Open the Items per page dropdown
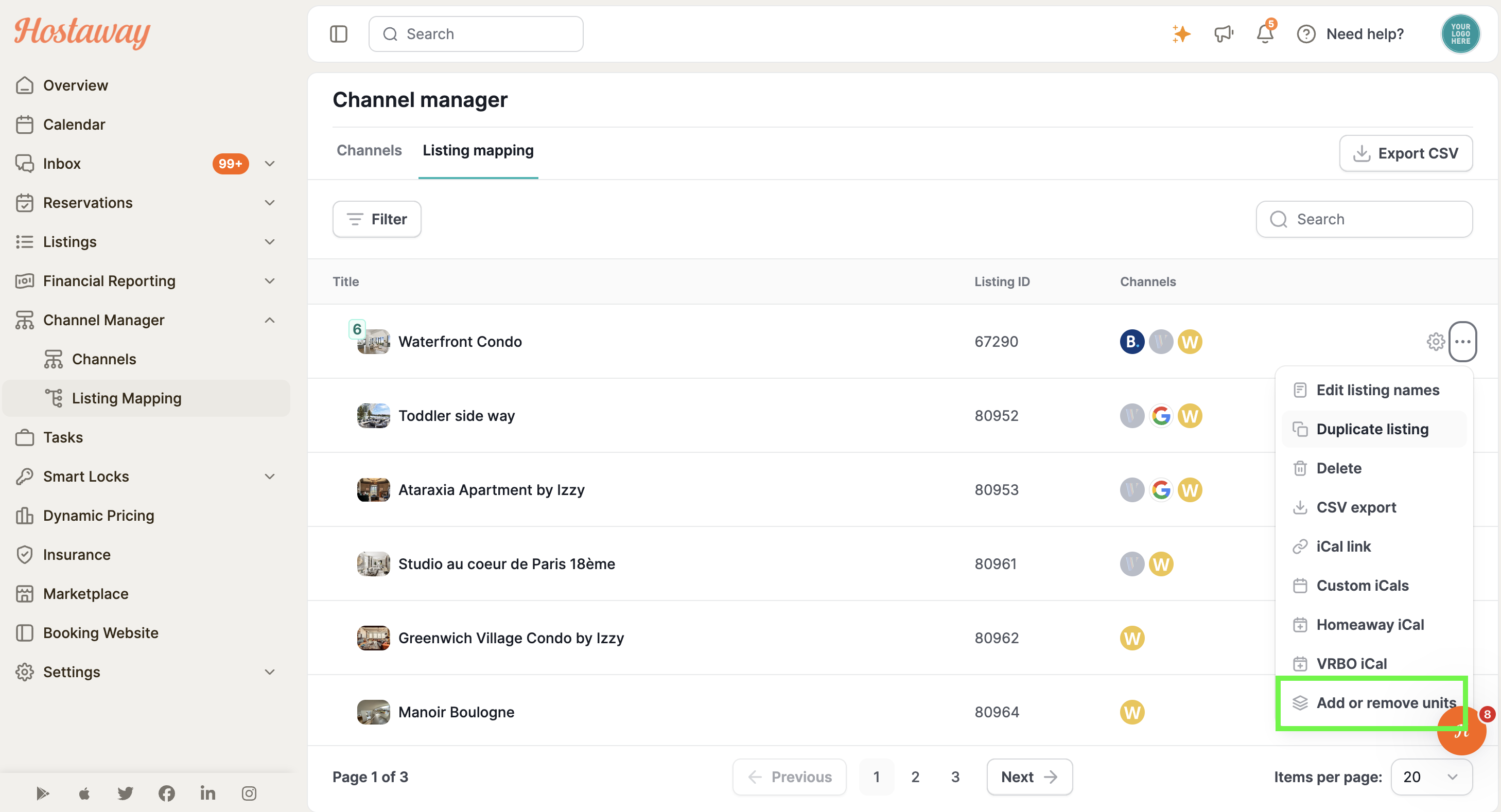This screenshot has height=812, width=1501. click(x=1431, y=776)
